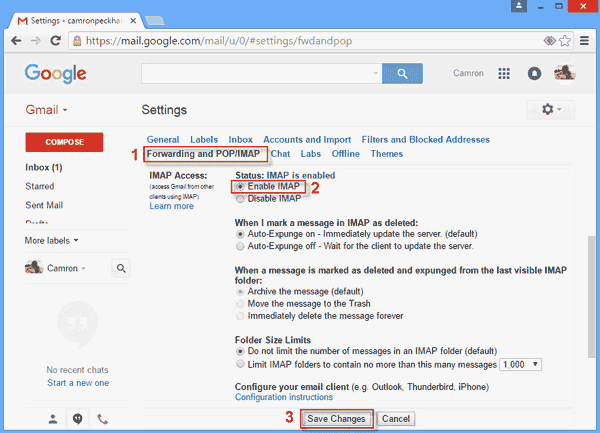Viewport: 600px width, 433px height.
Task: Open the phone calls icon at bottom
Action: tap(102, 419)
